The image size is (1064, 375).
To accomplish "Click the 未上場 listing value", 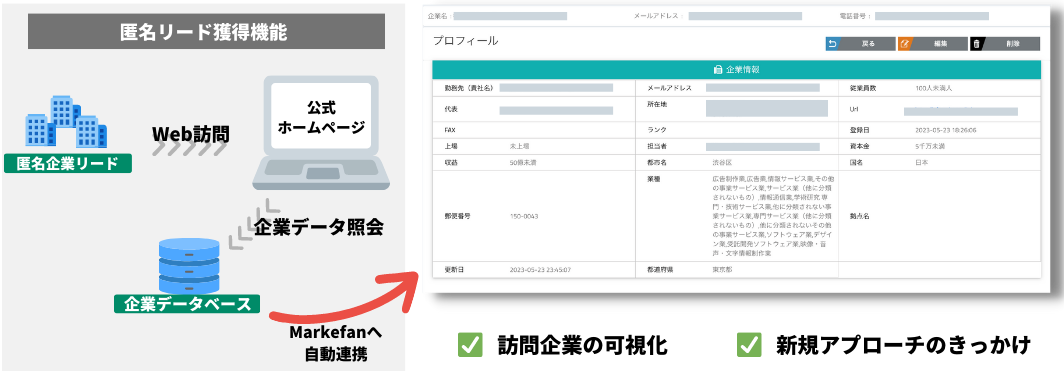I will coord(520,146).
